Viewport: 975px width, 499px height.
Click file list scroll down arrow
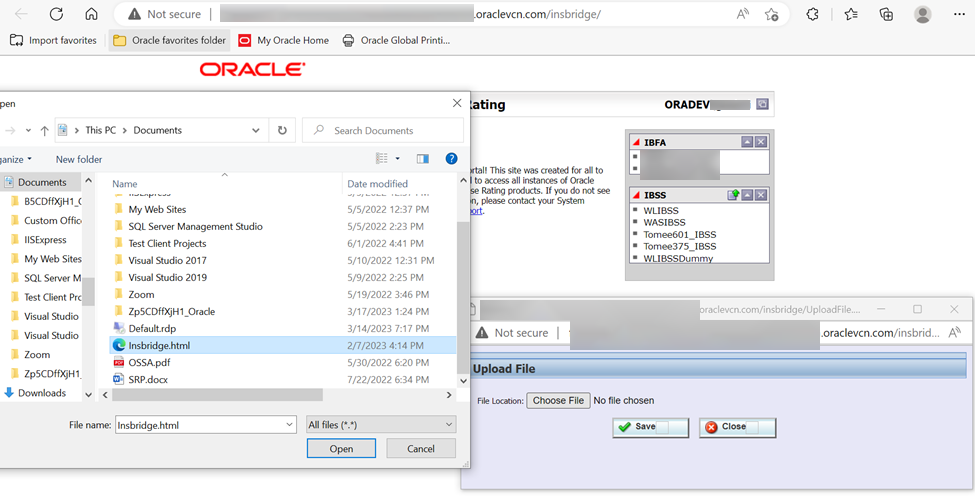pos(463,381)
